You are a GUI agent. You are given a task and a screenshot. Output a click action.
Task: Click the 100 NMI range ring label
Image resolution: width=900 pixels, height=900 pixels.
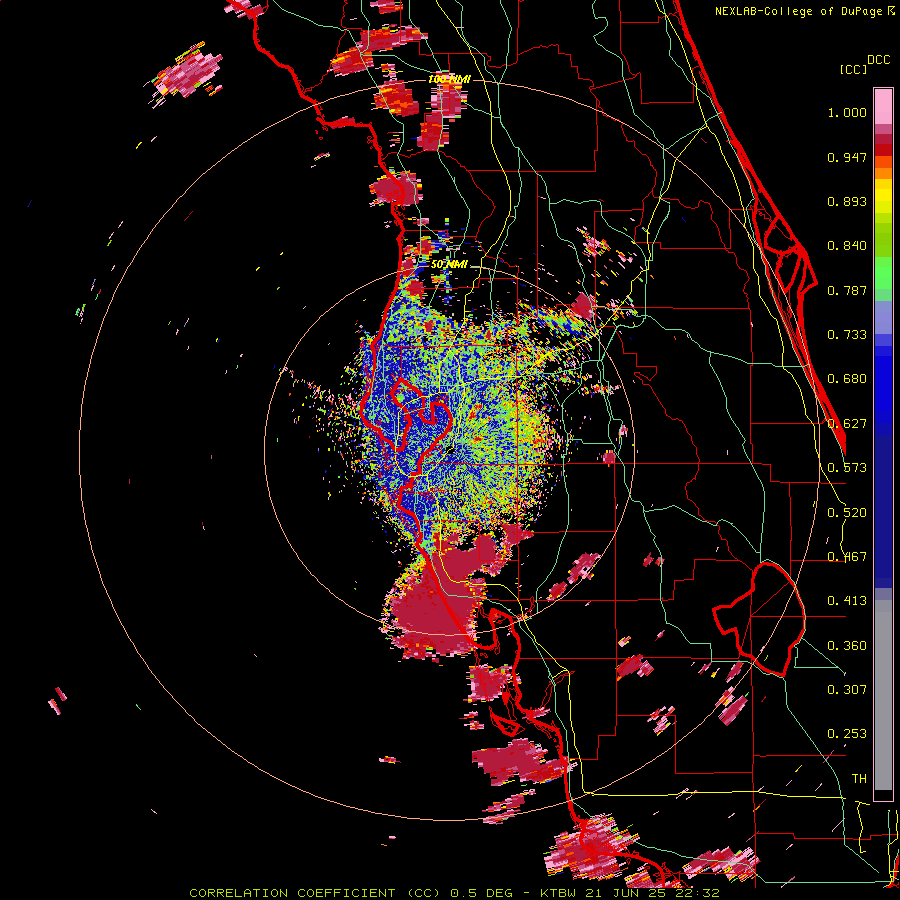449,79
